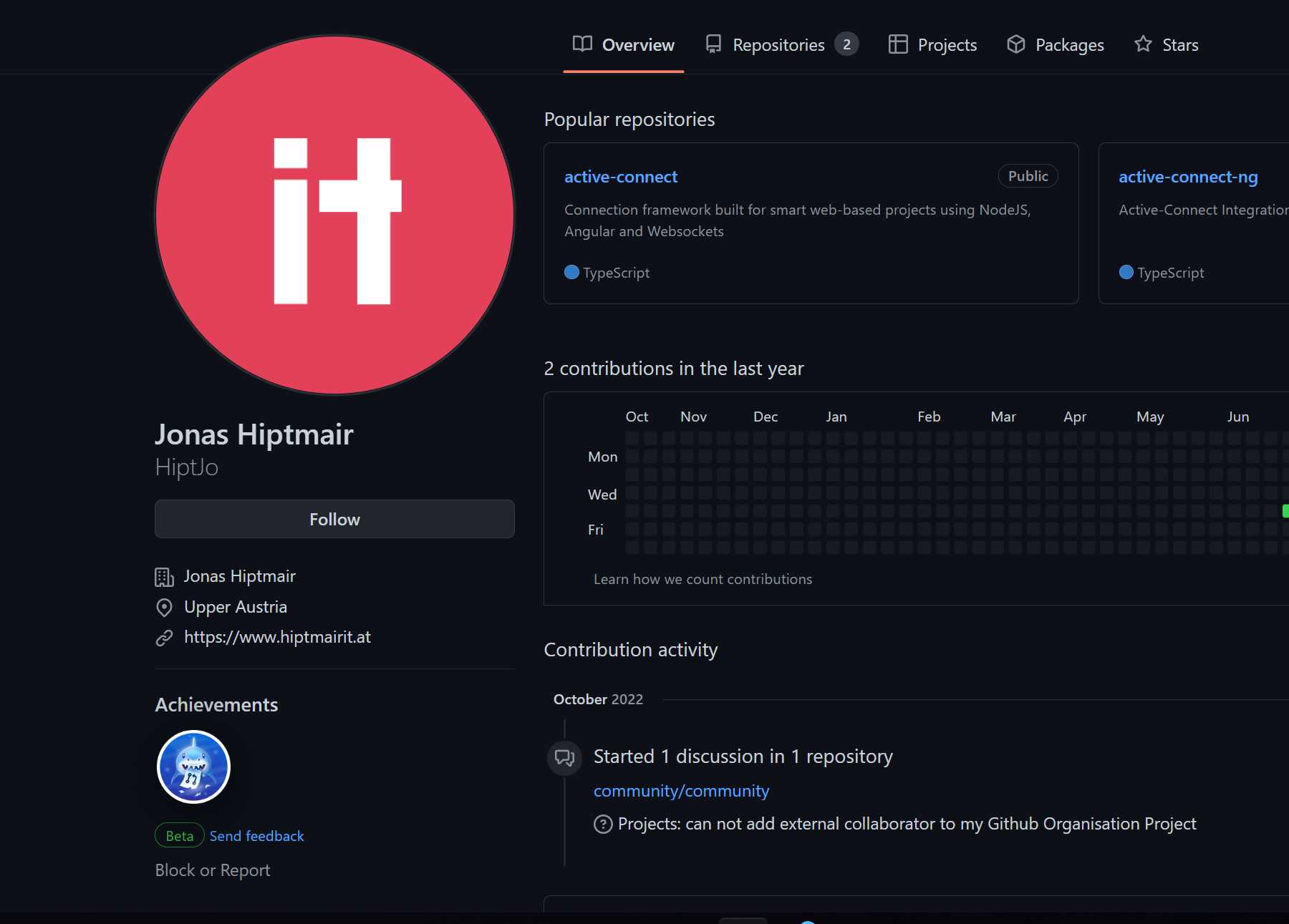The image size is (1289, 924).
Task: Click the Beta label
Action: (180, 835)
